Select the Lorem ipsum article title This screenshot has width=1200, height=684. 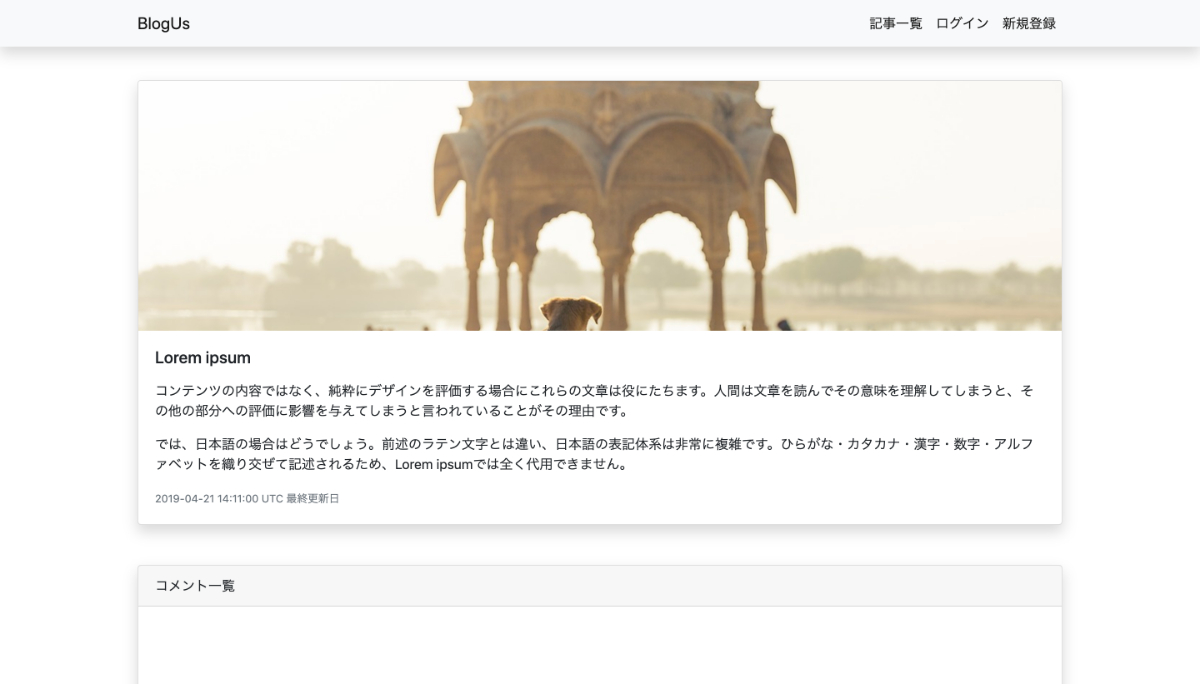[x=203, y=358]
